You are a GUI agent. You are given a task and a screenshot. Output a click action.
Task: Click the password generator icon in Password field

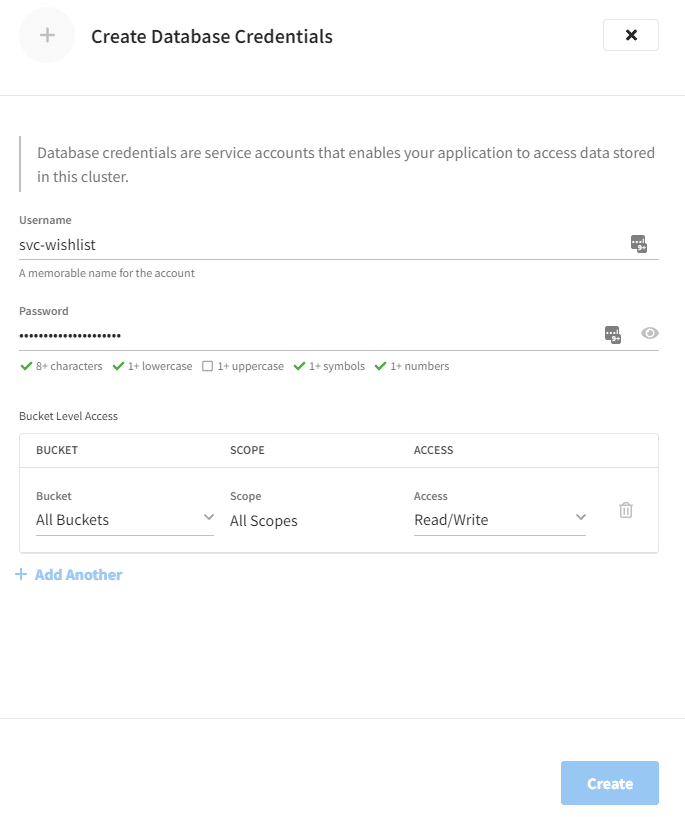612,334
